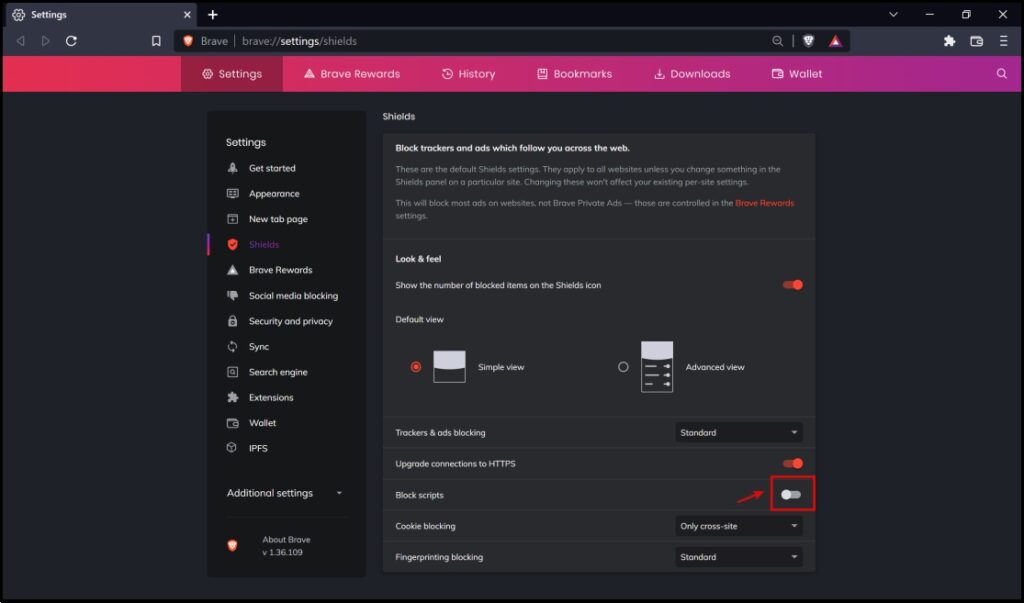
Task: Toggle Upgrade connections to HTTPS
Action: click(793, 463)
